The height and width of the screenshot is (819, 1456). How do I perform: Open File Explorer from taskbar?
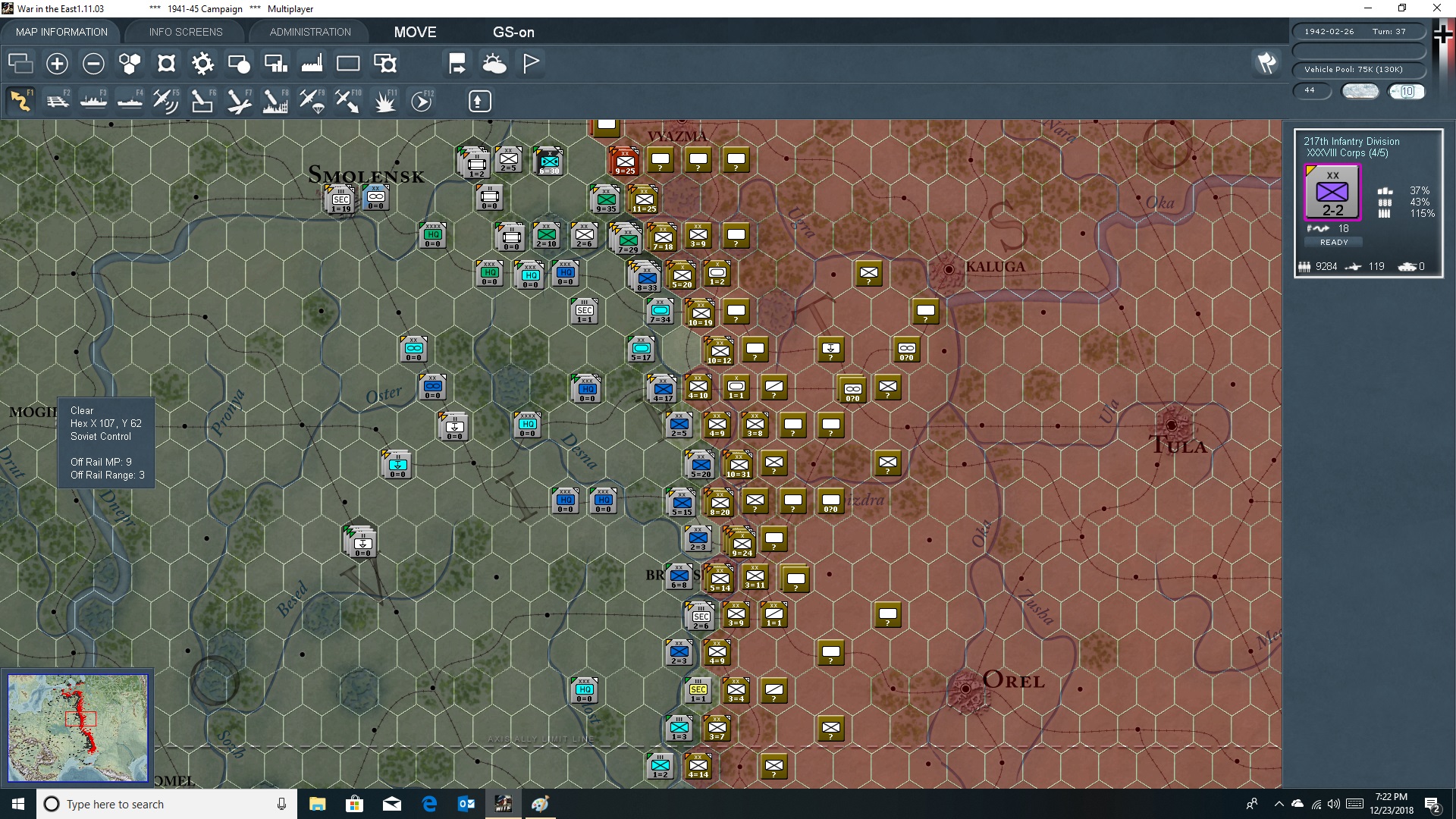pyautogui.click(x=317, y=804)
